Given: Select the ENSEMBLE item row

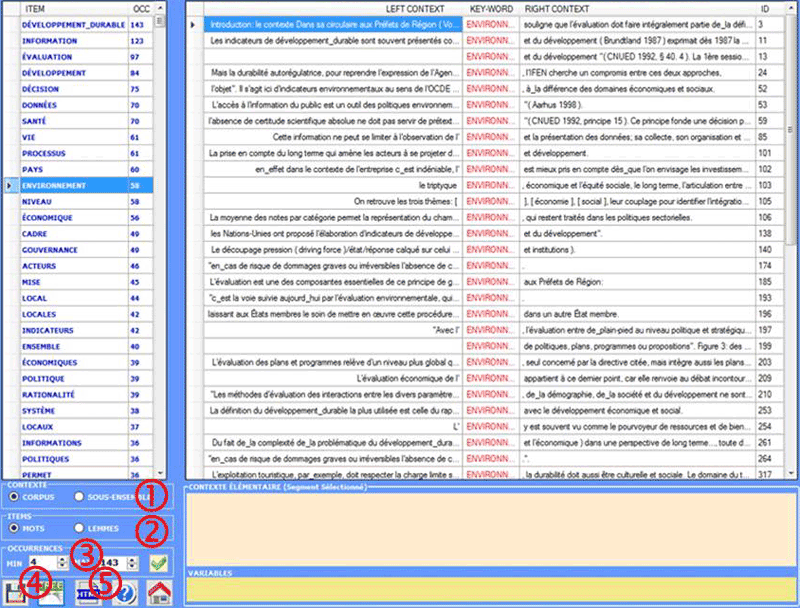Looking at the screenshot, I should (87, 346).
